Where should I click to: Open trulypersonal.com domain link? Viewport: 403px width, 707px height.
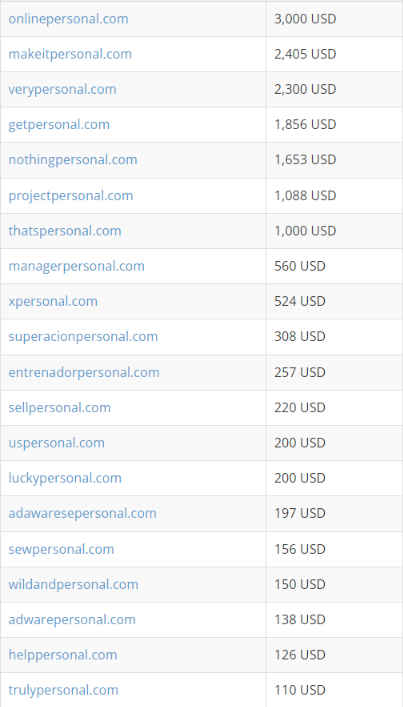click(x=63, y=690)
